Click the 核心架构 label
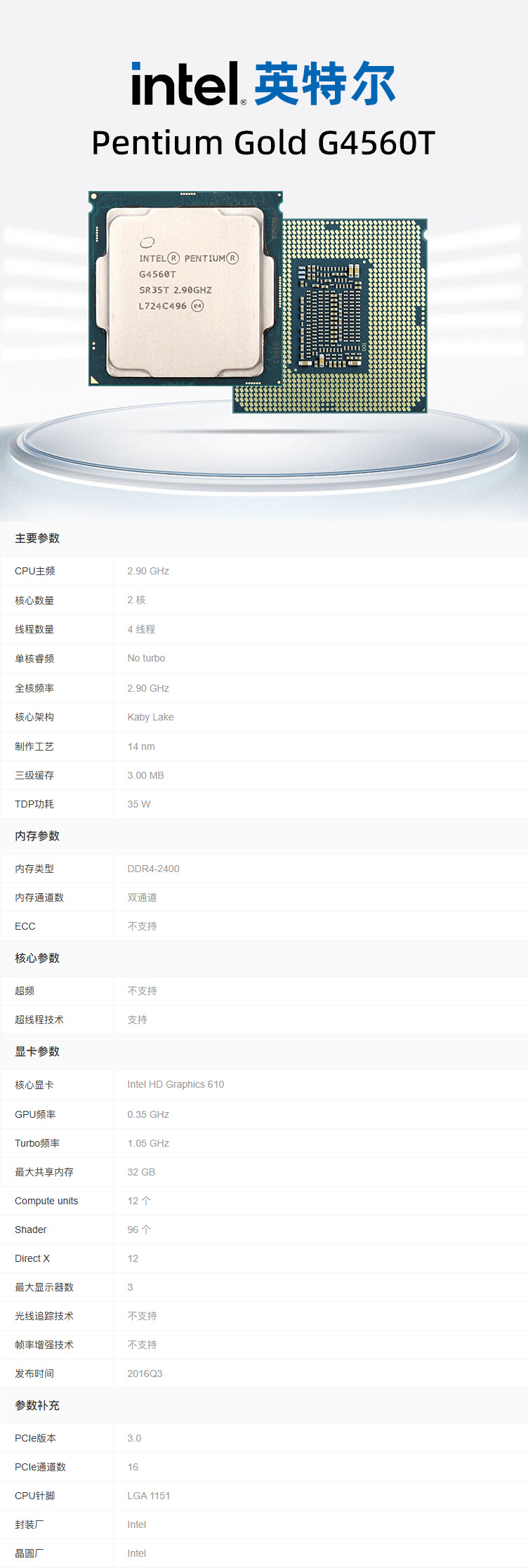528x1568 pixels. (34, 717)
